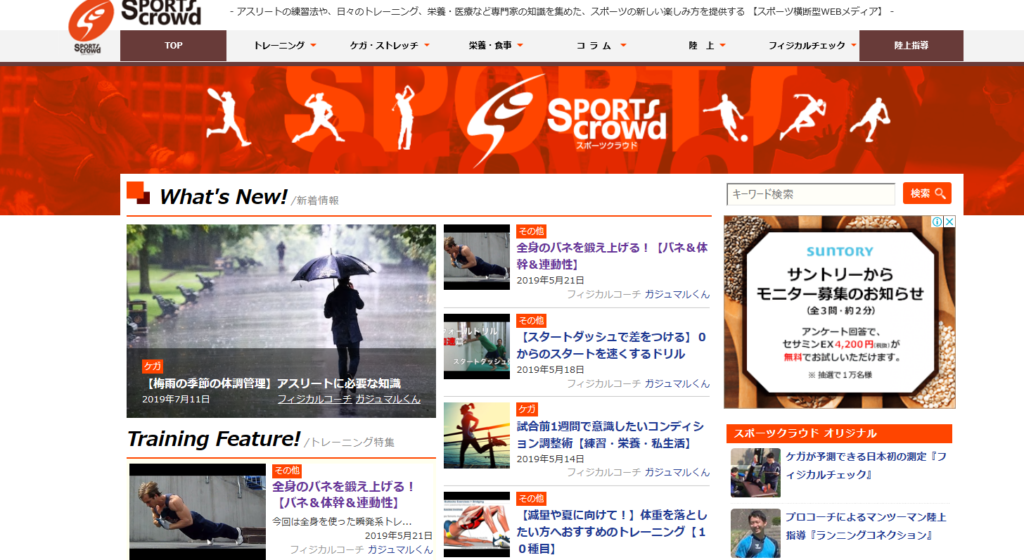Open the runner sunset article thumbnail
The height and width of the screenshot is (560, 1024).
(x=477, y=435)
